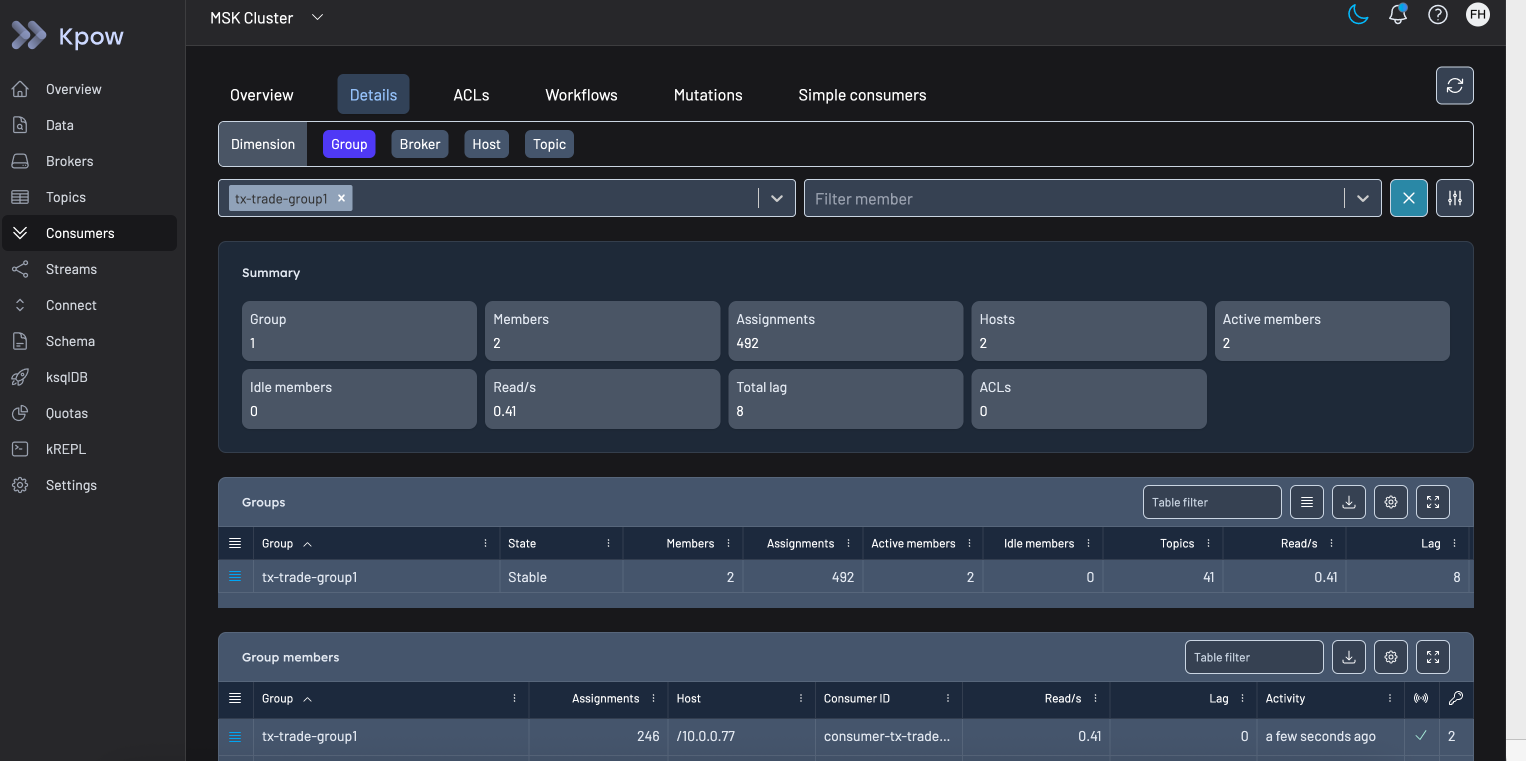Click the Group members Table filter field
The image size is (1526, 761).
(x=1254, y=657)
